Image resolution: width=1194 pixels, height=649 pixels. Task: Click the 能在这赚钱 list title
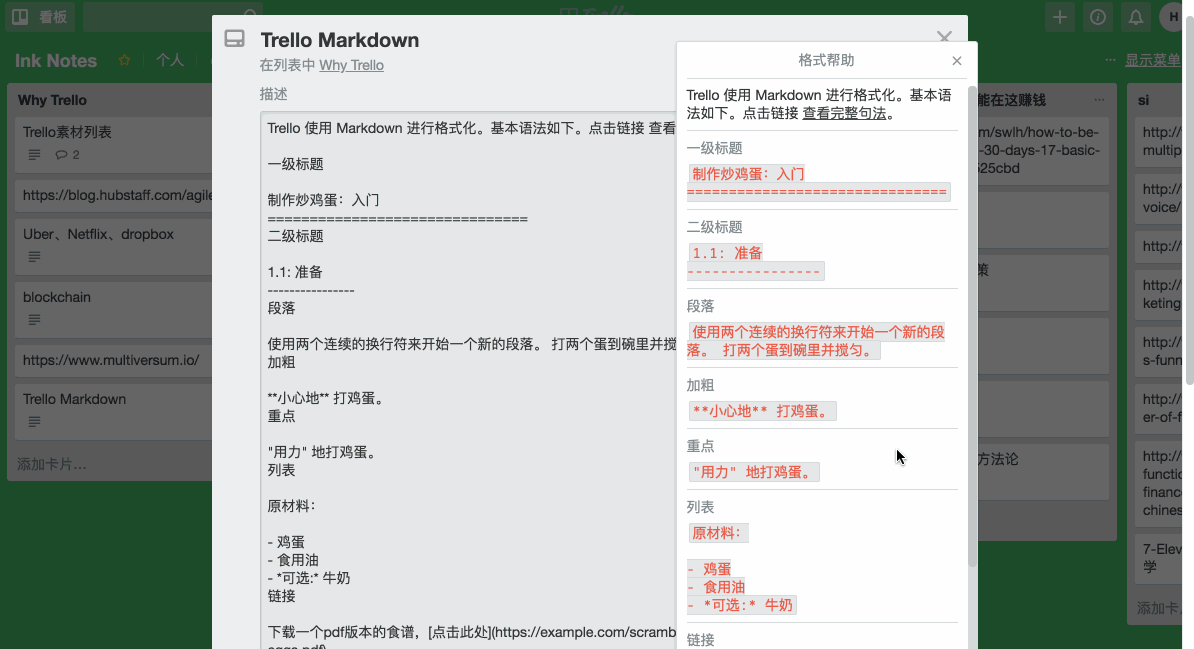(1012, 100)
